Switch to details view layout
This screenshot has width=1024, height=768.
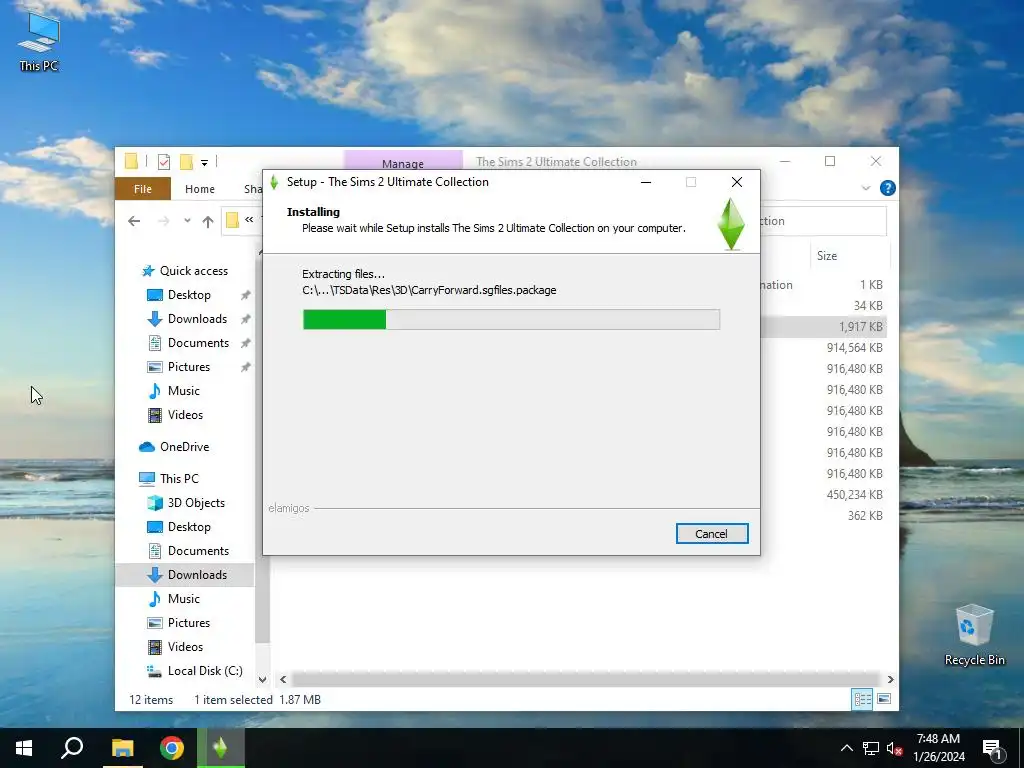click(x=862, y=699)
